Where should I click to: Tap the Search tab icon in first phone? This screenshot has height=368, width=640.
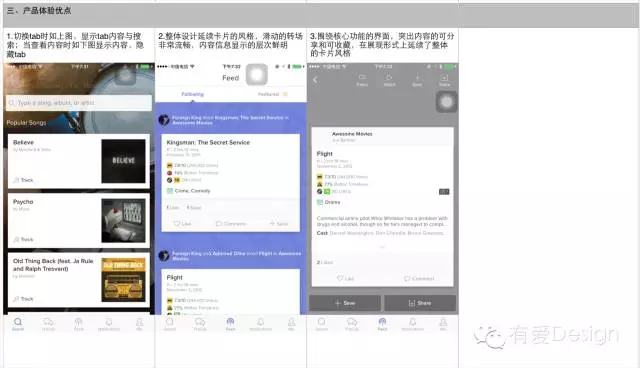[x=18, y=324]
